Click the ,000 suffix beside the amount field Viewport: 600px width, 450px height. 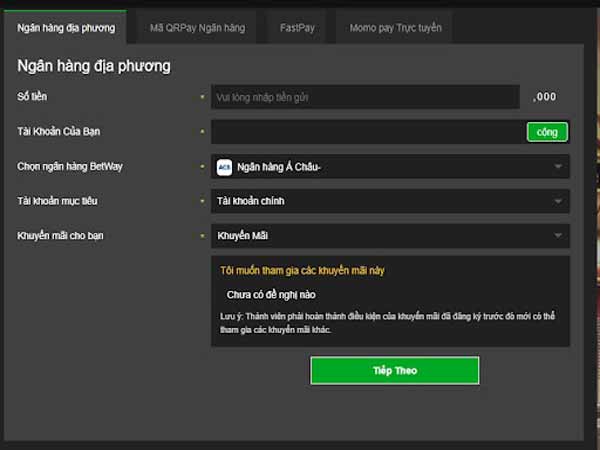point(545,97)
